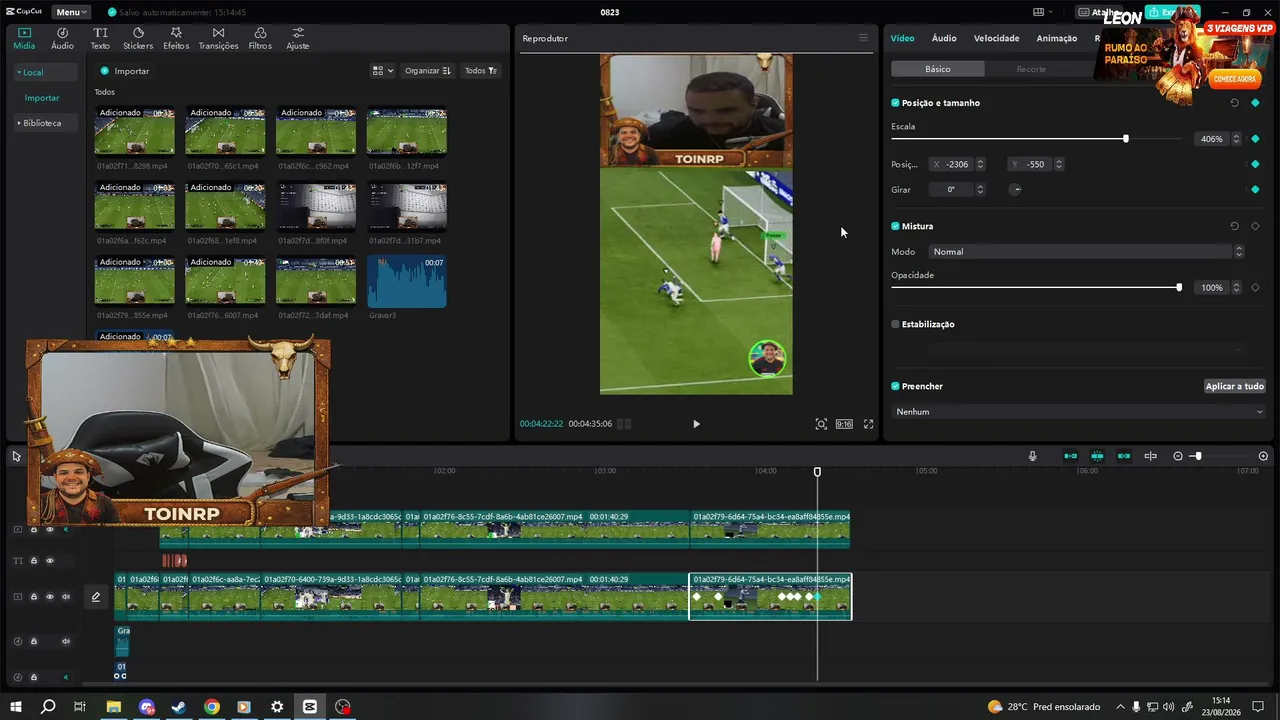Switch to the Velocidade tab

coord(996,38)
